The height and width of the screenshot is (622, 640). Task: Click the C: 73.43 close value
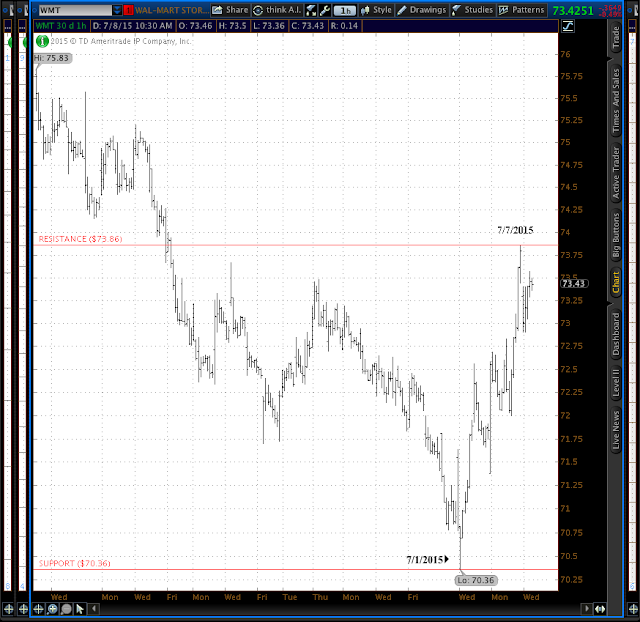click(307, 26)
